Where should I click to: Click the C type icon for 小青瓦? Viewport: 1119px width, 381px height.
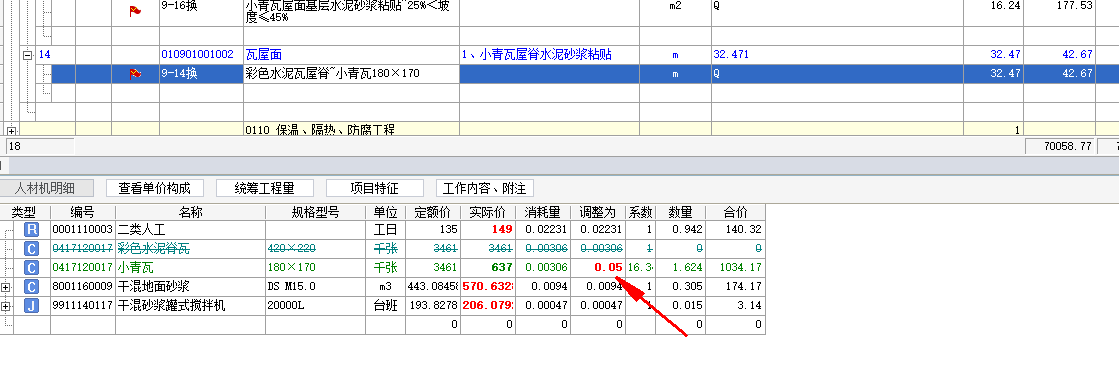(31, 268)
